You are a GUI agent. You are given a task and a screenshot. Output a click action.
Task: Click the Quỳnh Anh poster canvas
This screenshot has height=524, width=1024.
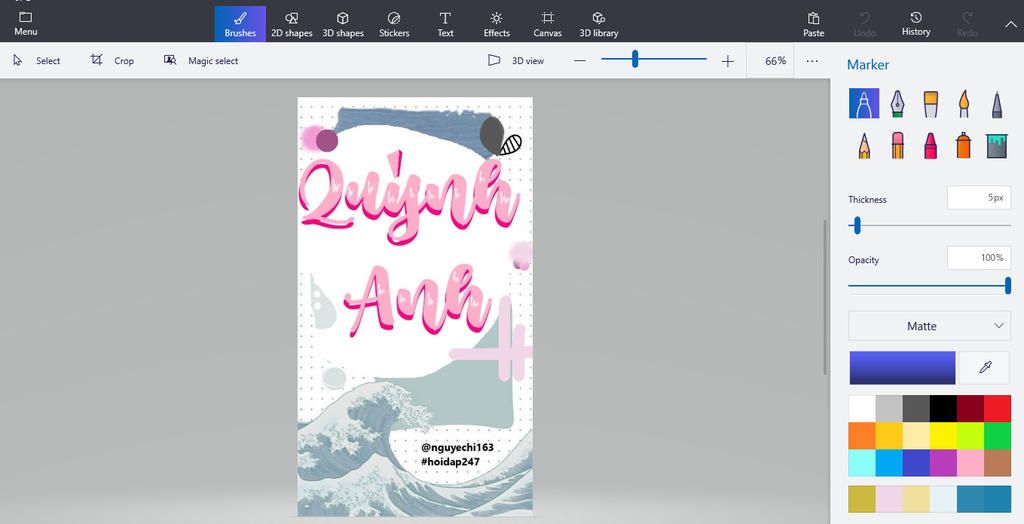pos(415,307)
